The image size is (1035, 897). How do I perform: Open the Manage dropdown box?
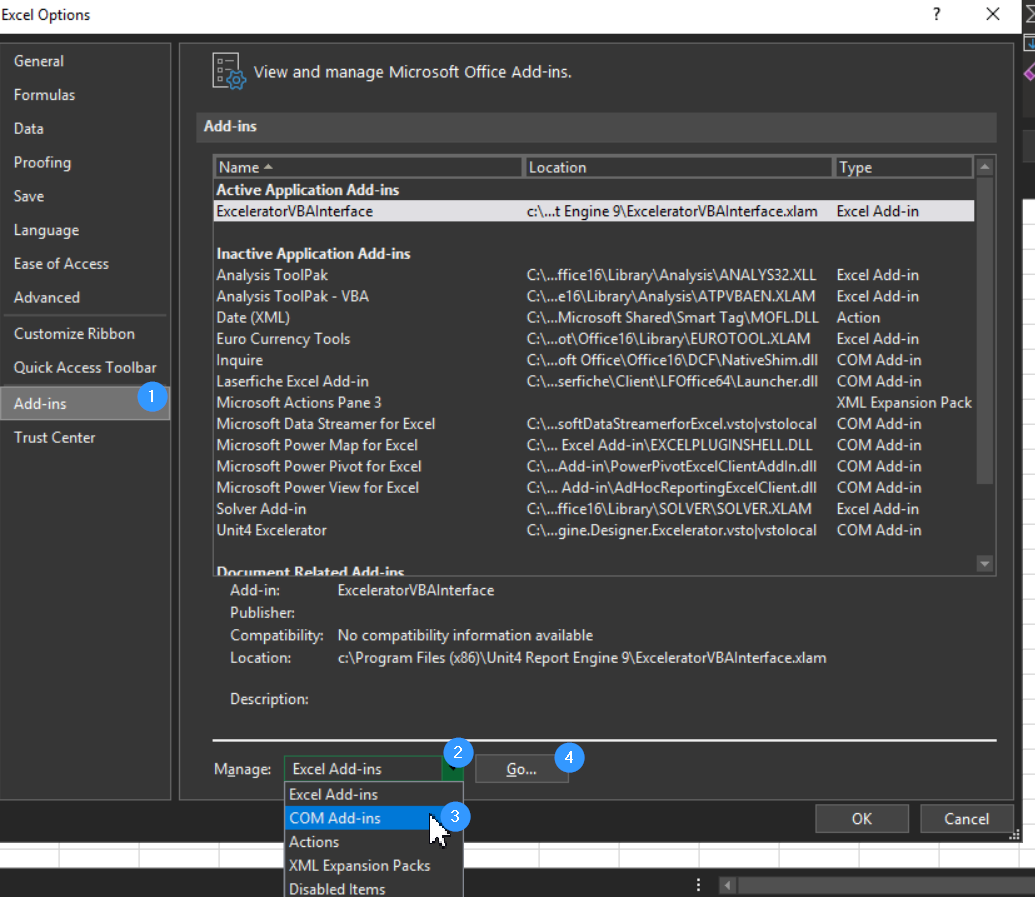coord(374,769)
